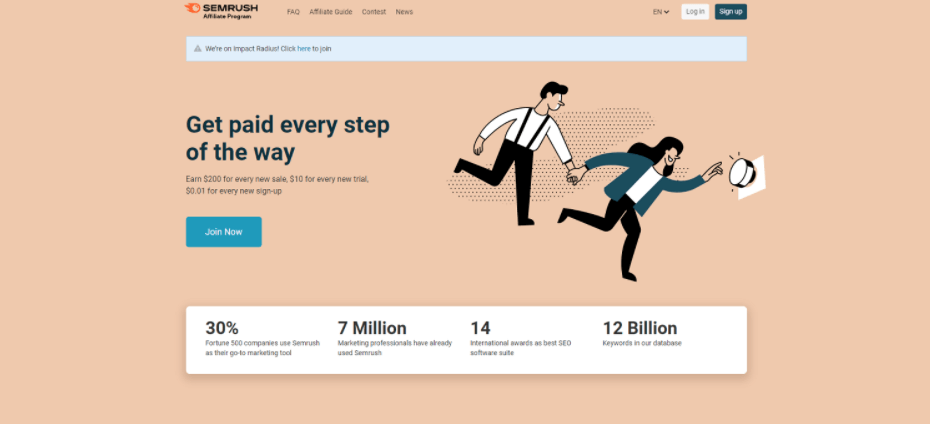Image resolution: width=930 pixels, height=424 pixels.
Task: Click the running couple illustration
Action: click(x=606, y=181)
